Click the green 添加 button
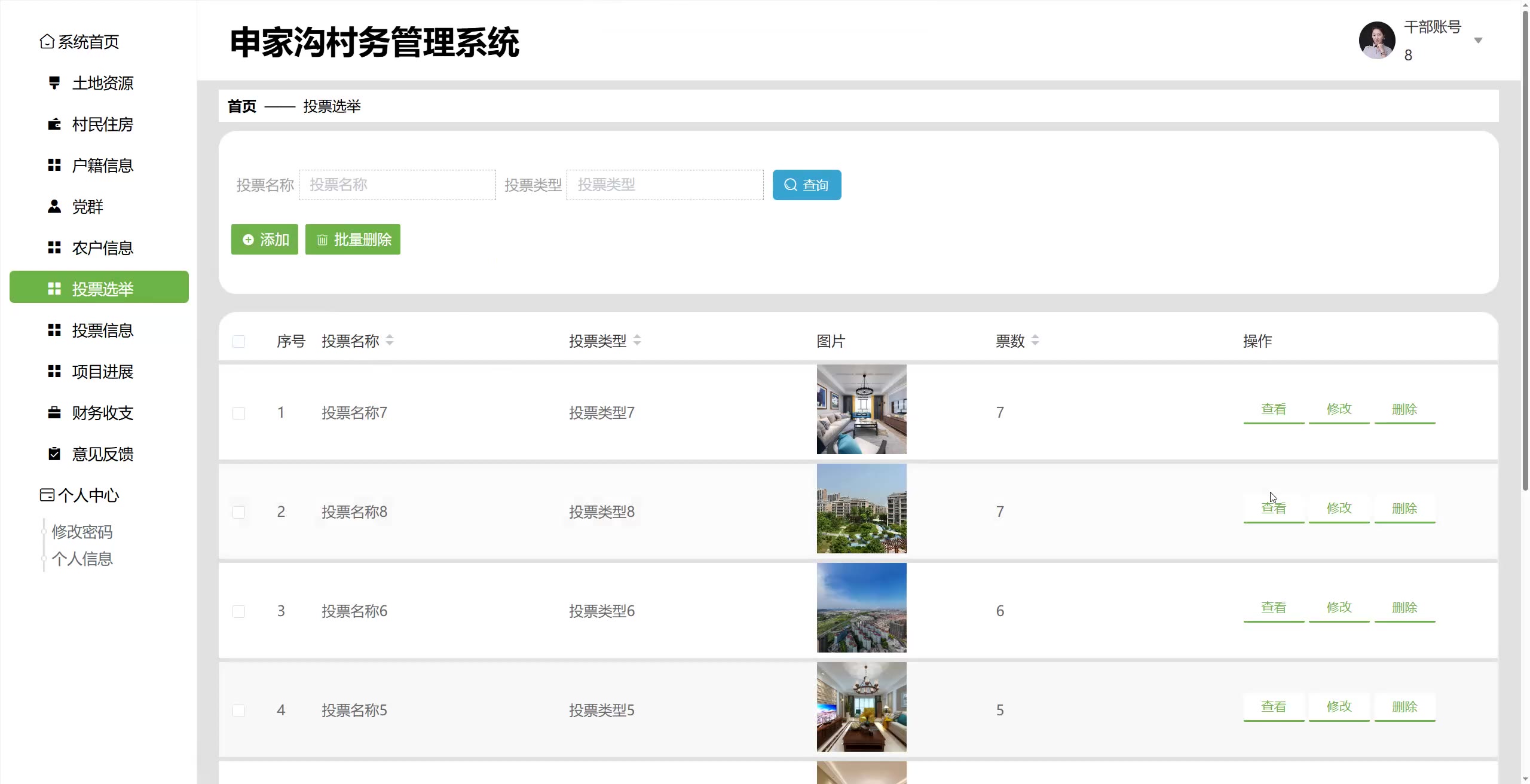 264,240
